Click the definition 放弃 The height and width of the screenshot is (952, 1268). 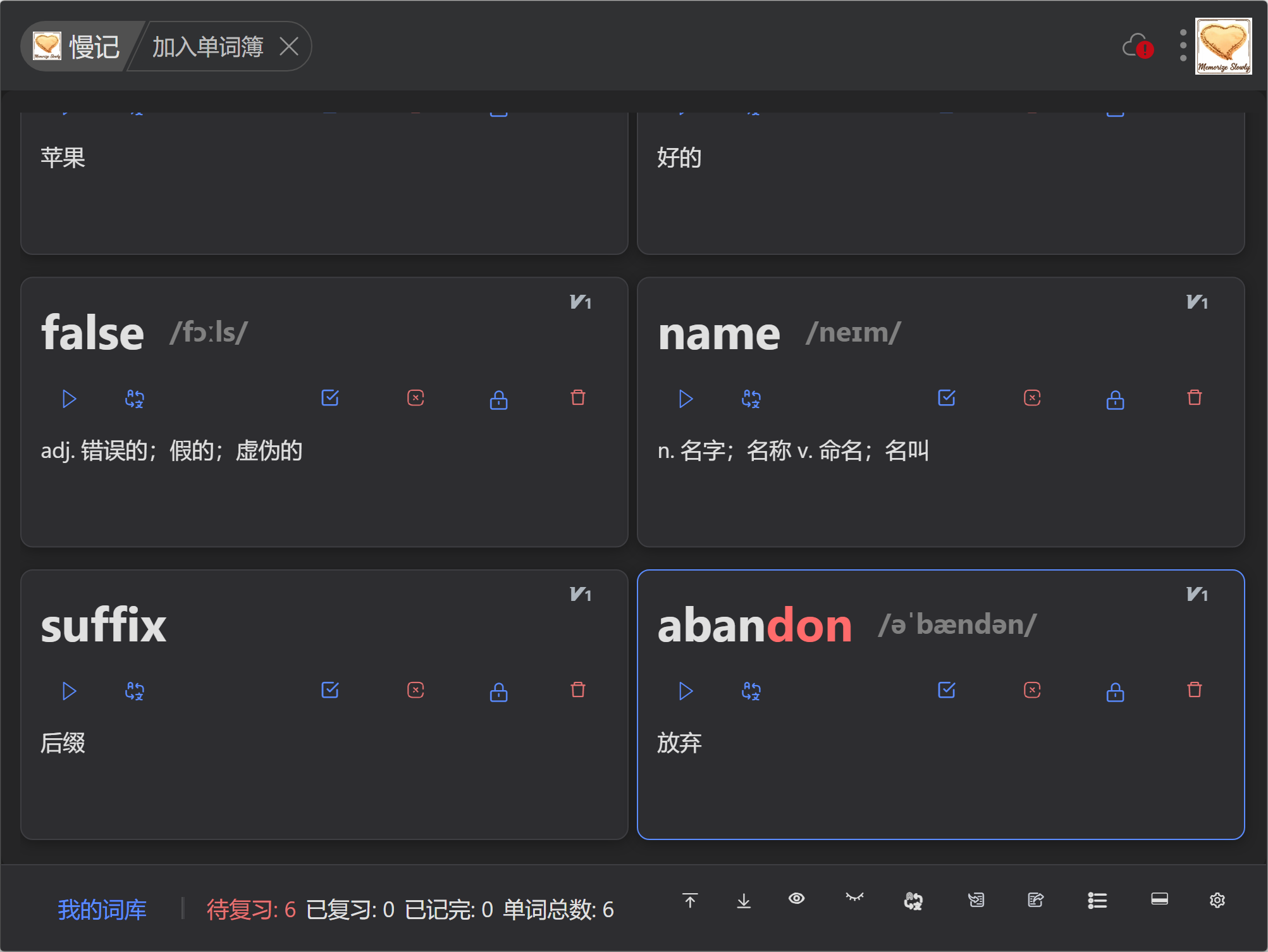click(679, 742)
